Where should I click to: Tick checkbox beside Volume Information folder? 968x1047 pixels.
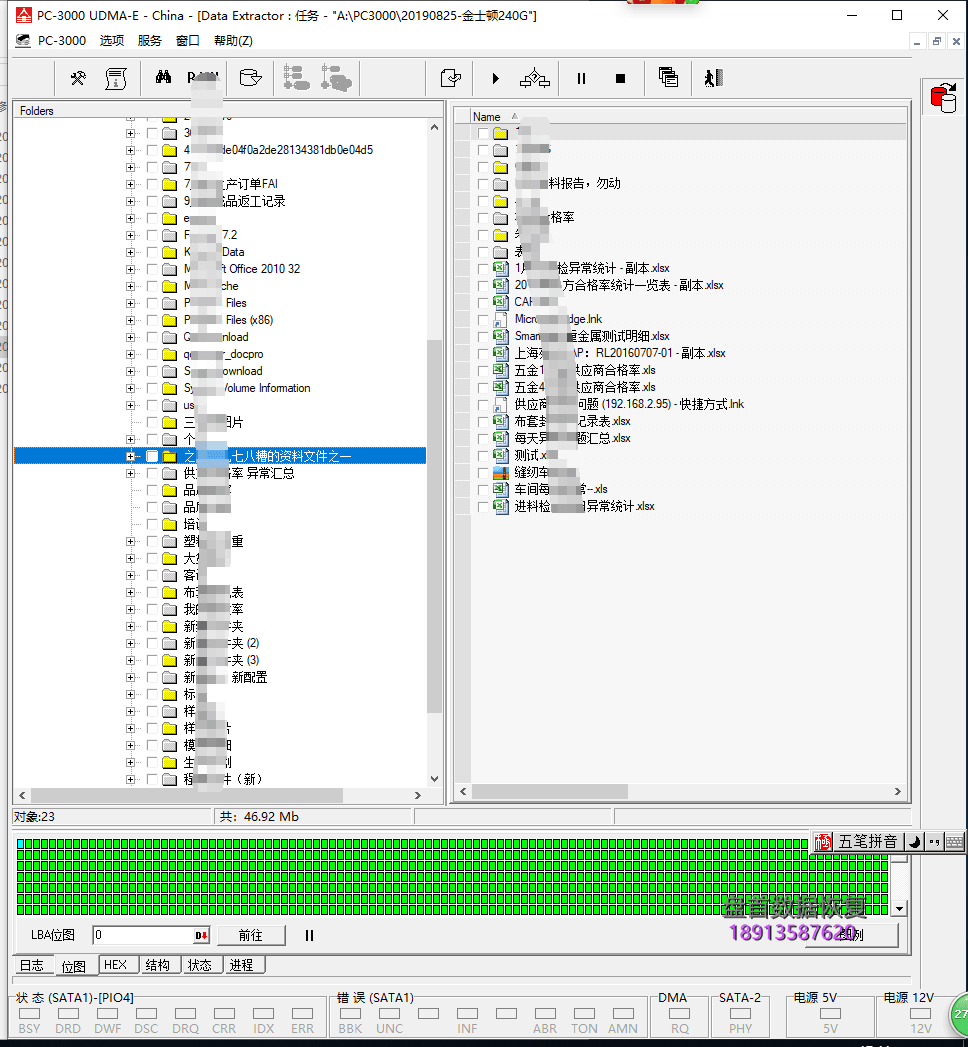tap(152, 388)
